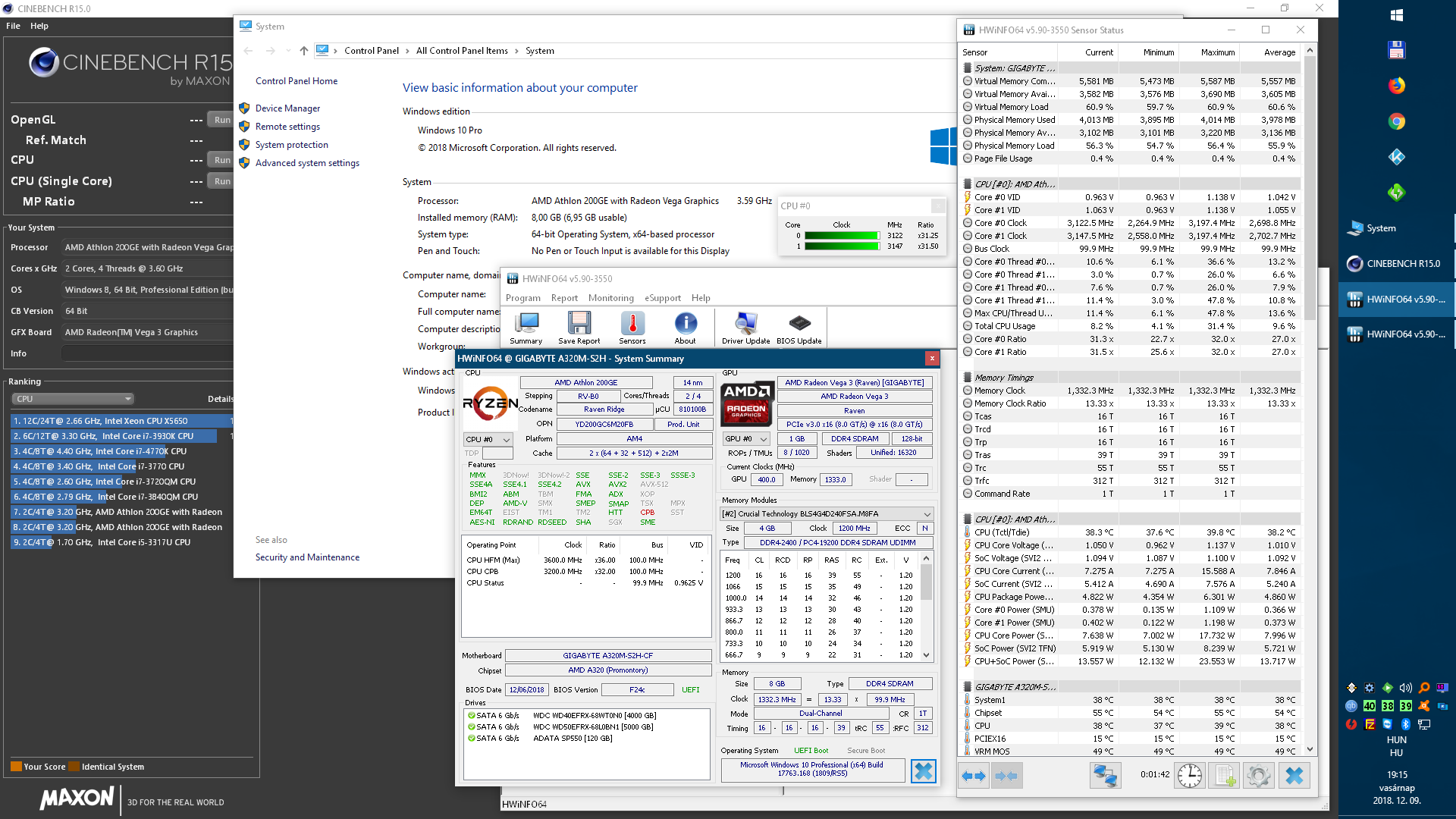The width and height of the screenshot is (1456, 819).
Task: Click the FileZilla tray icon
Action: point(1370,724)
